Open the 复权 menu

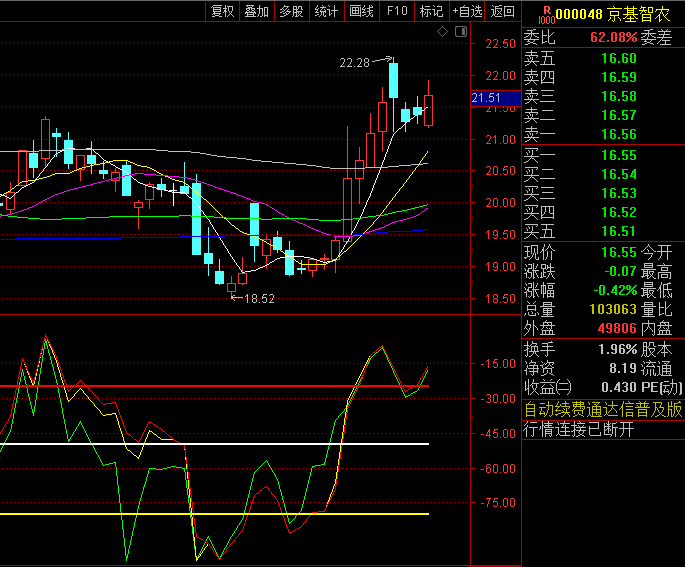point(222,11)
